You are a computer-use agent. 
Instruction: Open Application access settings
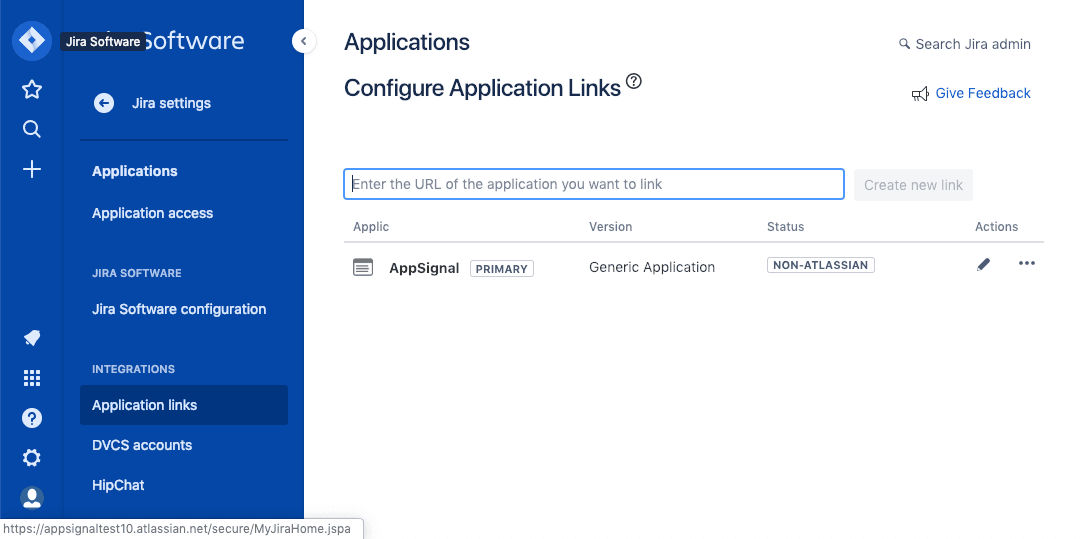152,213
